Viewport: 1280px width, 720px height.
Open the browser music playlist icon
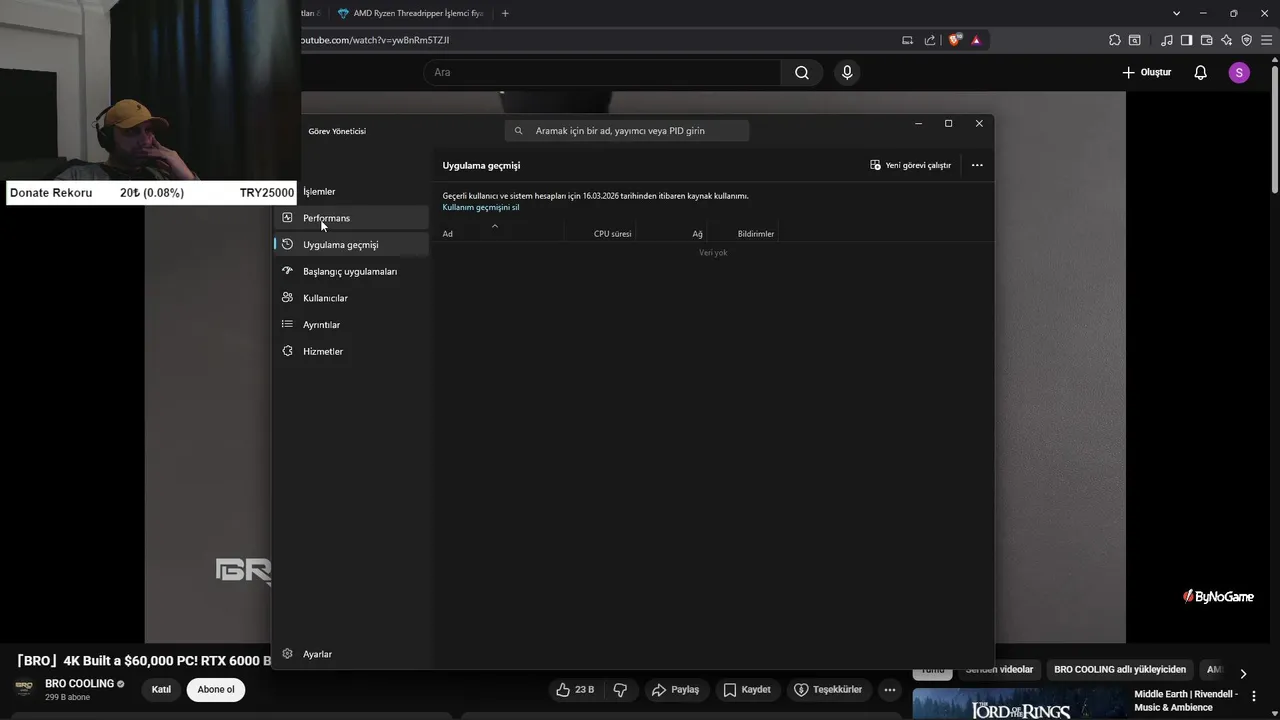pyautogui.click(x=1166, y=40)
